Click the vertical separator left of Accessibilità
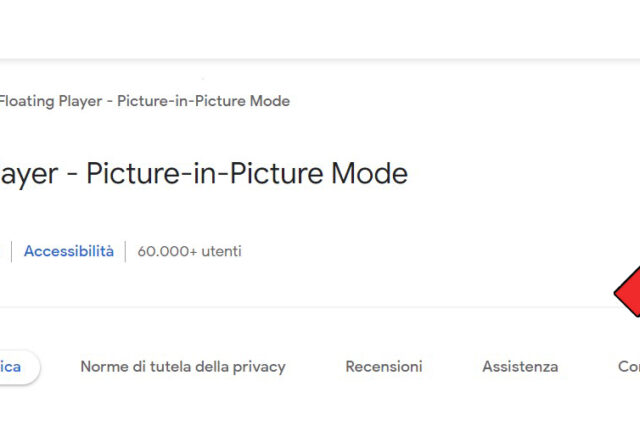640x426 pixels. tap(11, 251)
